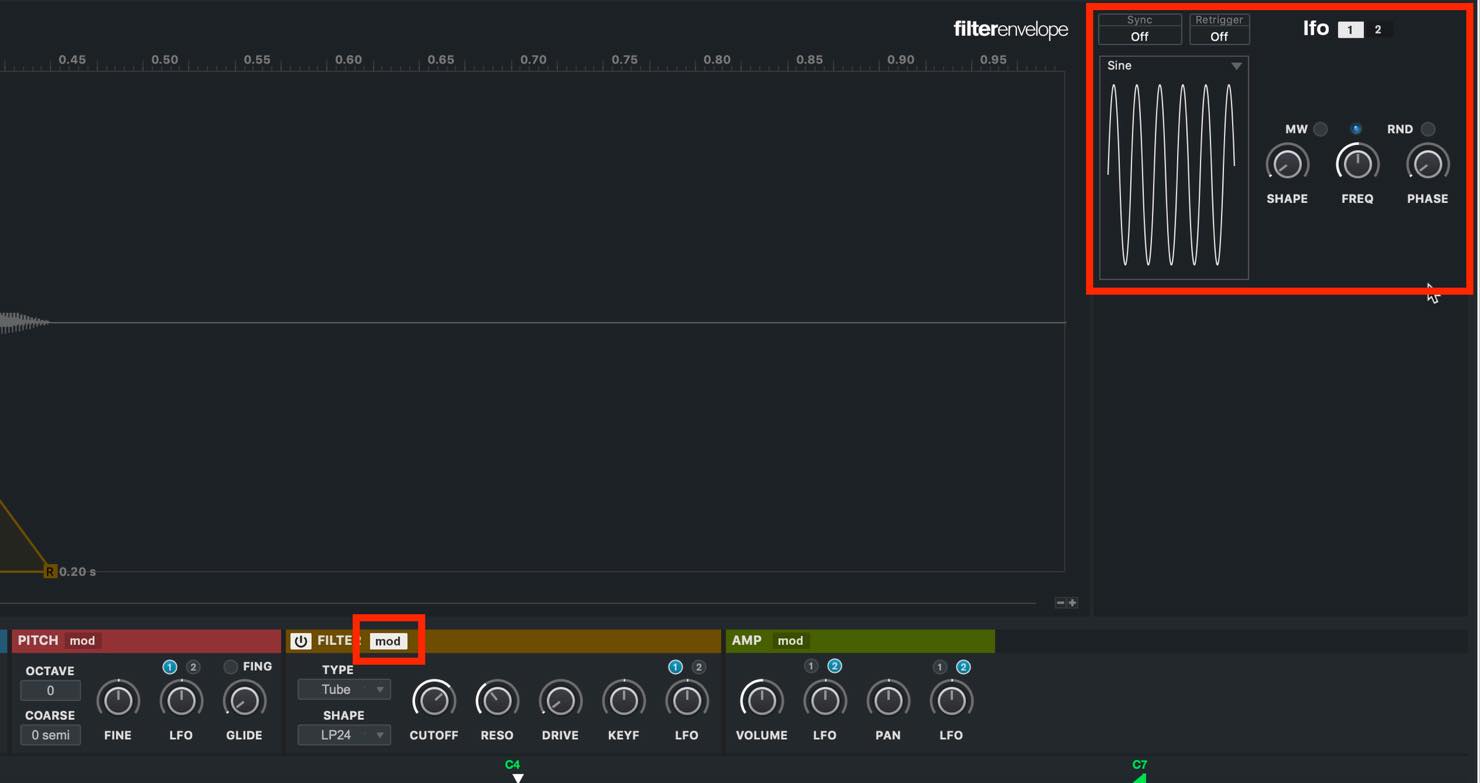Enable the MW modulation wheel toggle
Image resolution: width=1480 pixels, height=783 pixels.
pyautogui.click(x=1320, y=129)
